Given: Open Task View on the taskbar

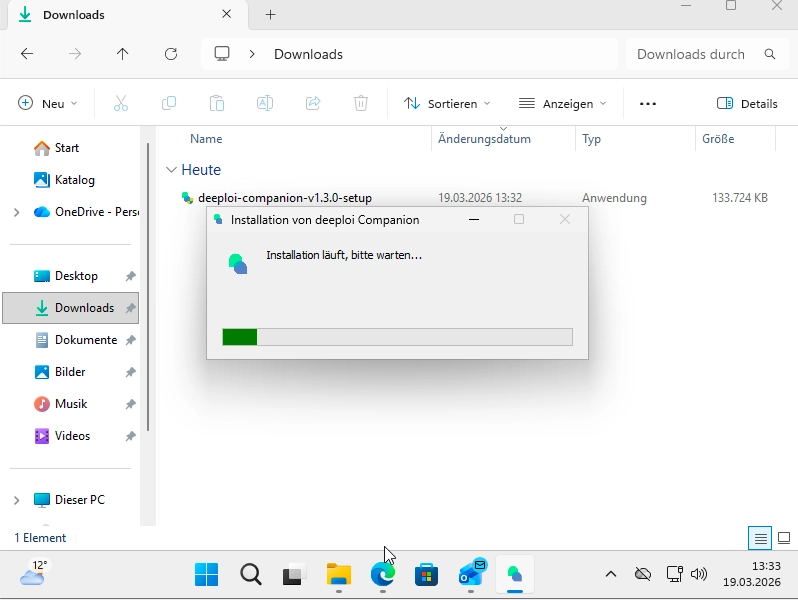Looking at the screenshot, I should tap(295, 575).
